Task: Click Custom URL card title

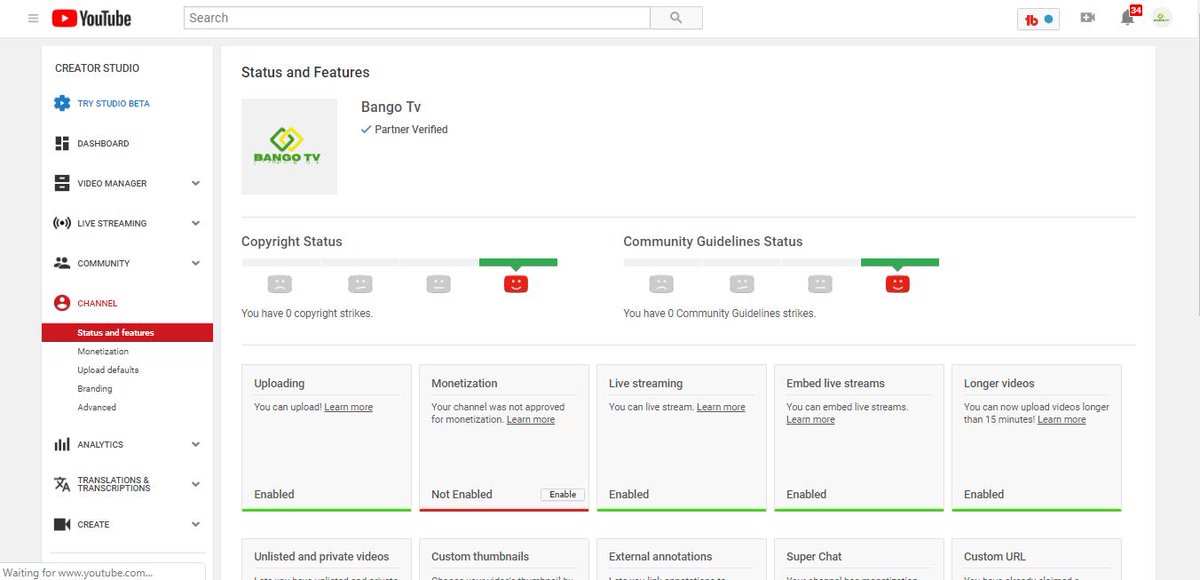Action: (995, 556)
